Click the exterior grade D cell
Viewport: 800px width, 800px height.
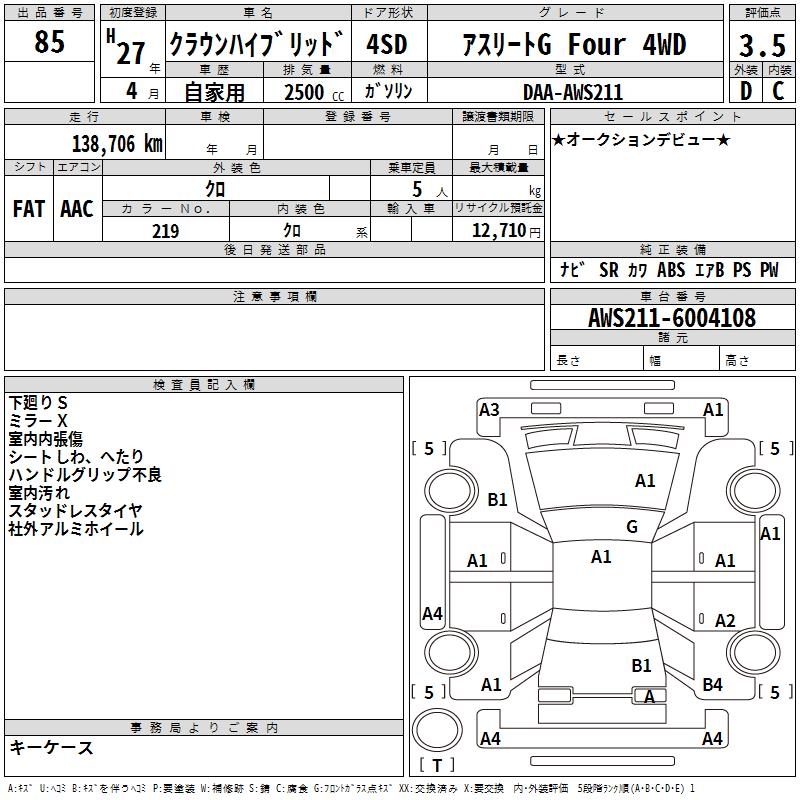(745, 91)
